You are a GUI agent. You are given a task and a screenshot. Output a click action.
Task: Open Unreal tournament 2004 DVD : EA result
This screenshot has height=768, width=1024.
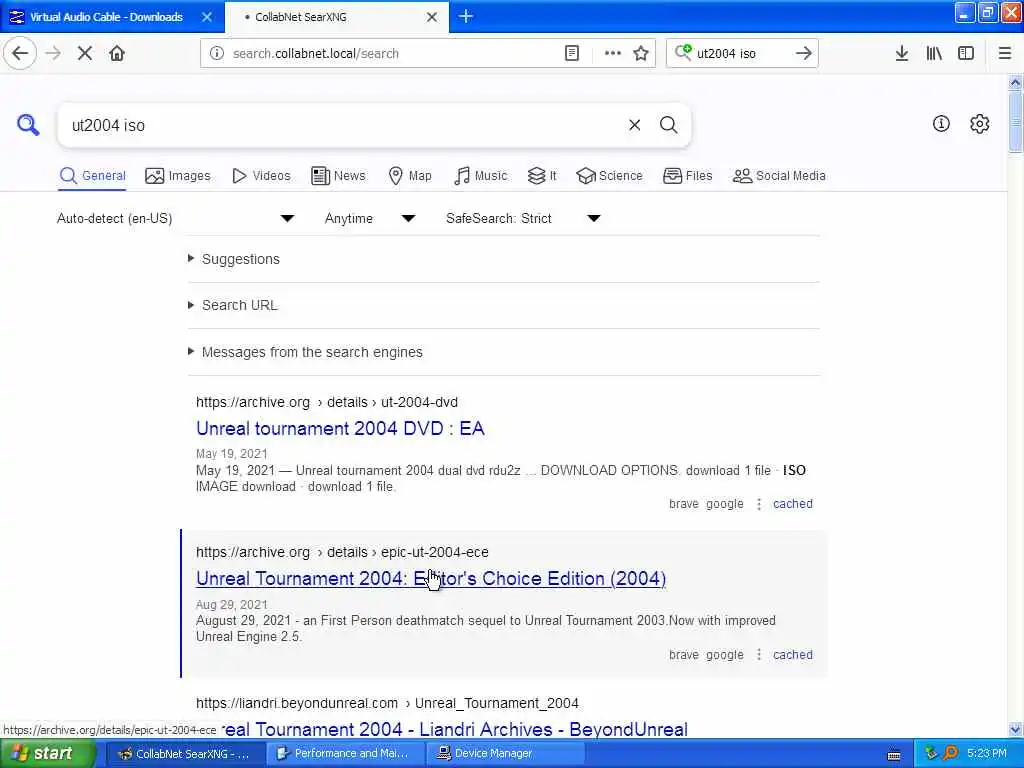340,428
